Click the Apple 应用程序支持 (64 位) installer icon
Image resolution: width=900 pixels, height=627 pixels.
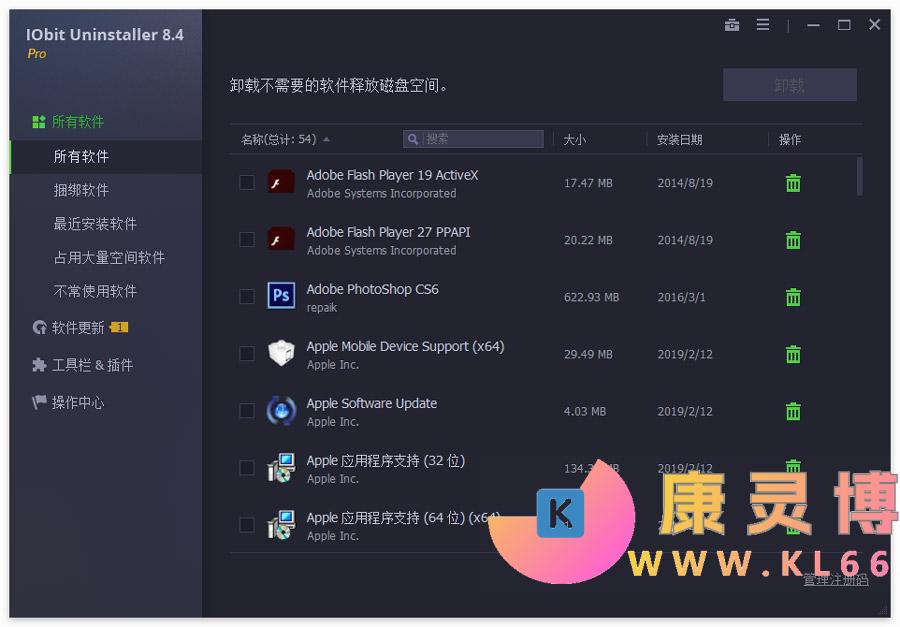[x=281, y=524]
